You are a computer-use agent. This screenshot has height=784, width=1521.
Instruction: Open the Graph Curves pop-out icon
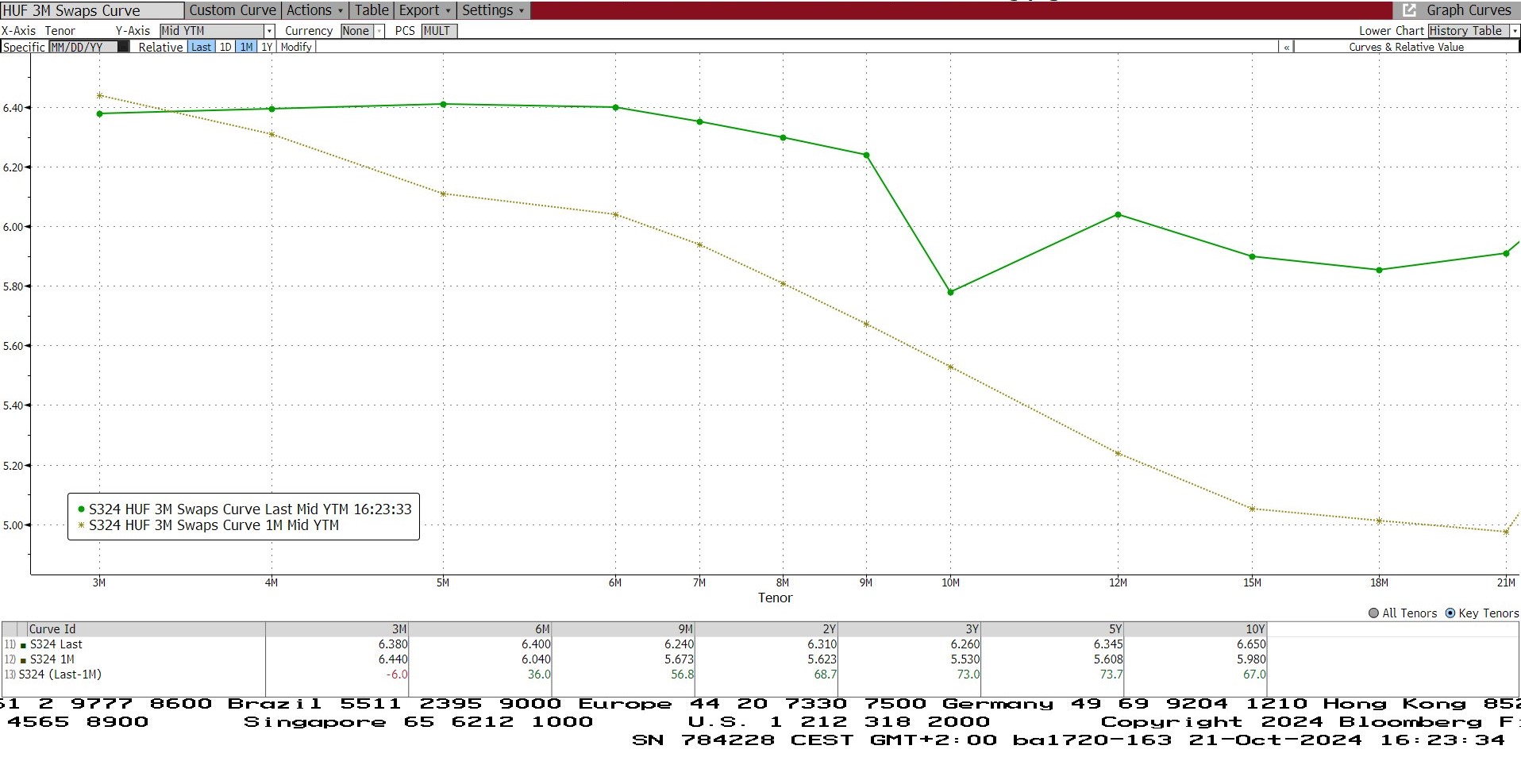coord(1409,10)
